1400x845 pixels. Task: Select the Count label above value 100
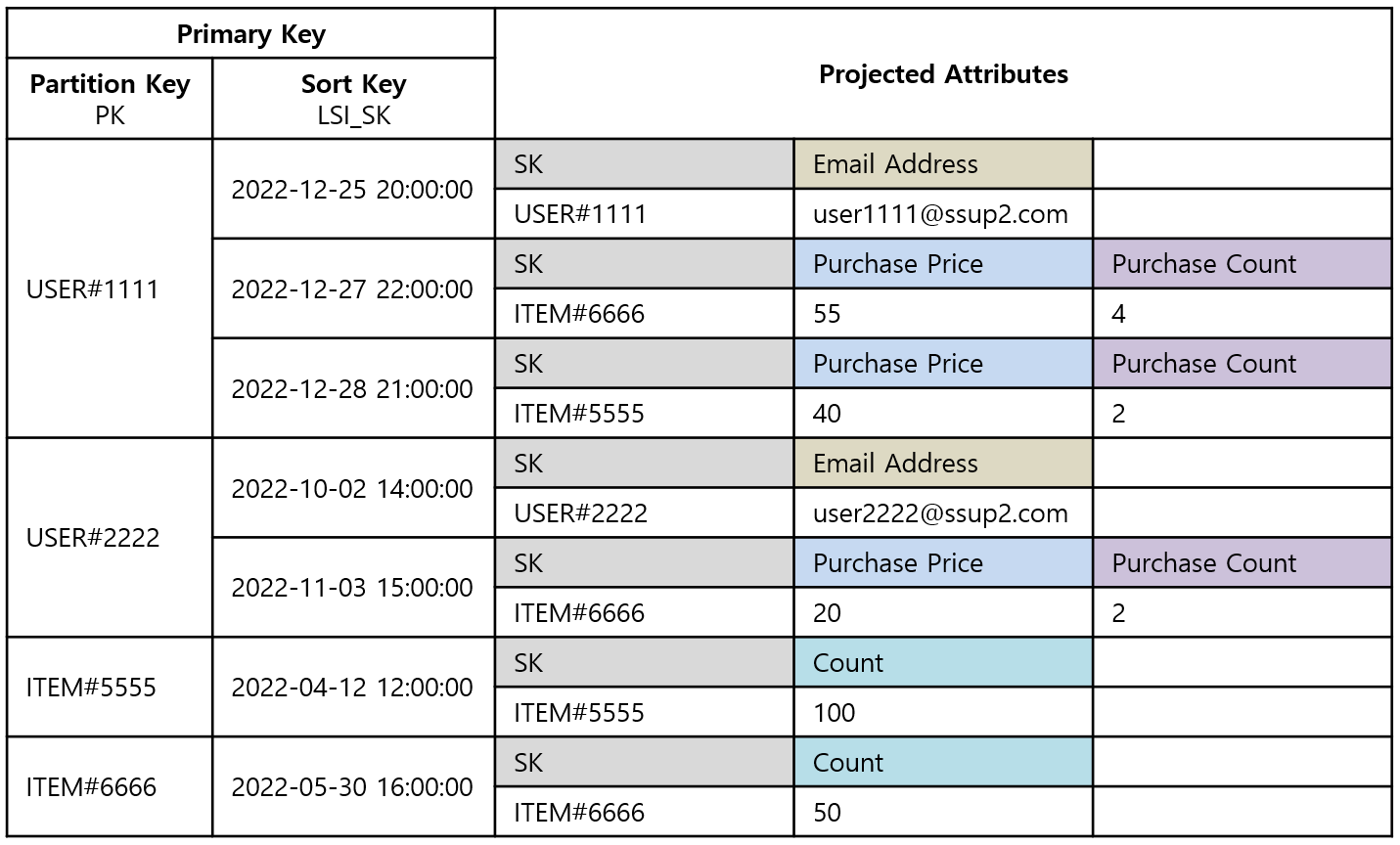point(943,663)
